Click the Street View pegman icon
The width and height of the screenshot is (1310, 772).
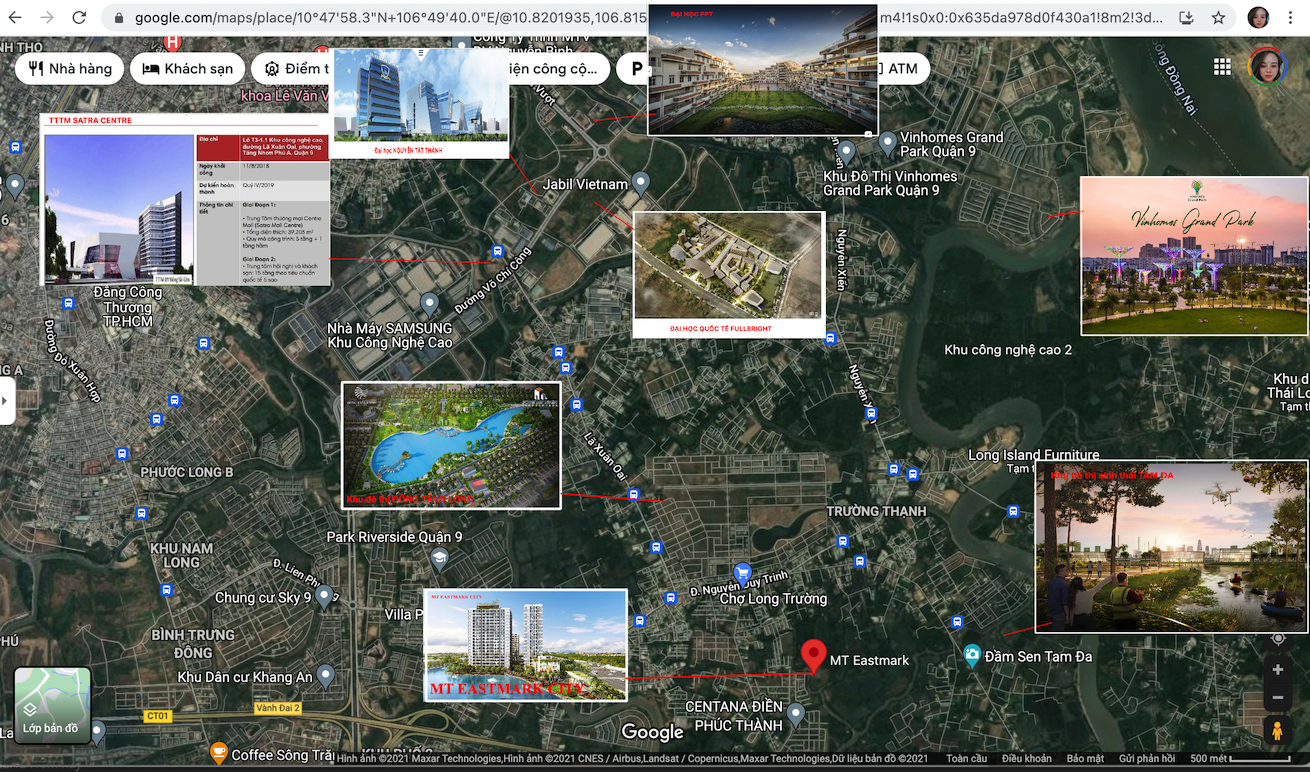click(1277, 731)
